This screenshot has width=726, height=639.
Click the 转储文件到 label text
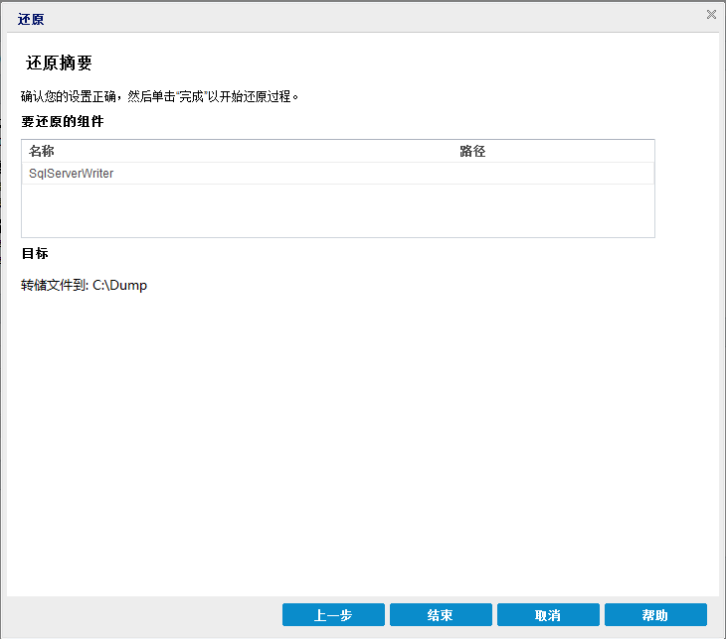pyautogui.click(x=54, y=285)
